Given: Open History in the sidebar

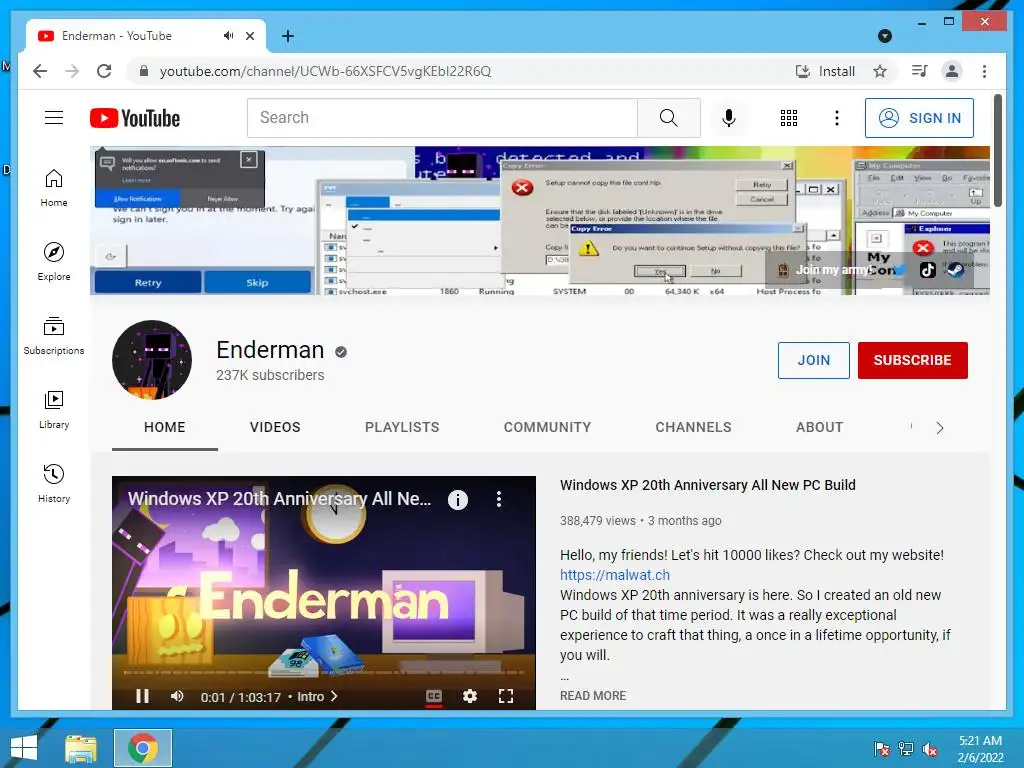Looking at the screenshot, I should tap(54, 484).
